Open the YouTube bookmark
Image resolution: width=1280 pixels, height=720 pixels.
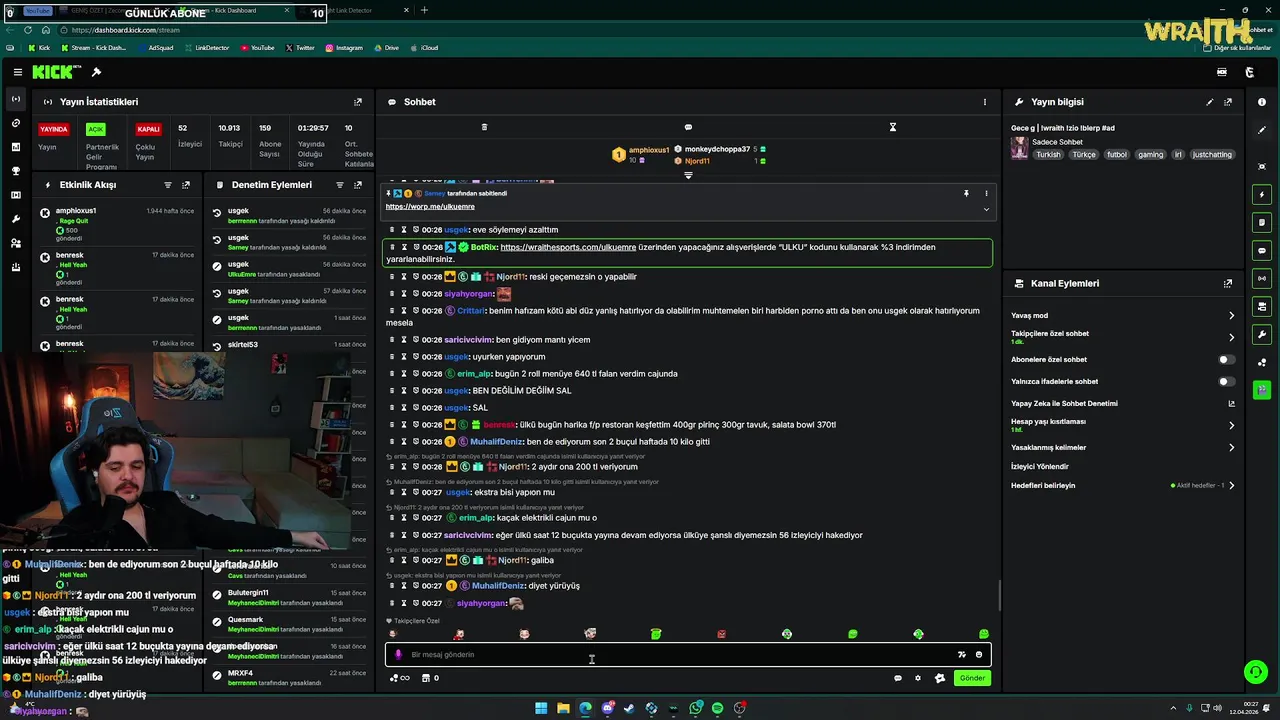tap(257, 48)
